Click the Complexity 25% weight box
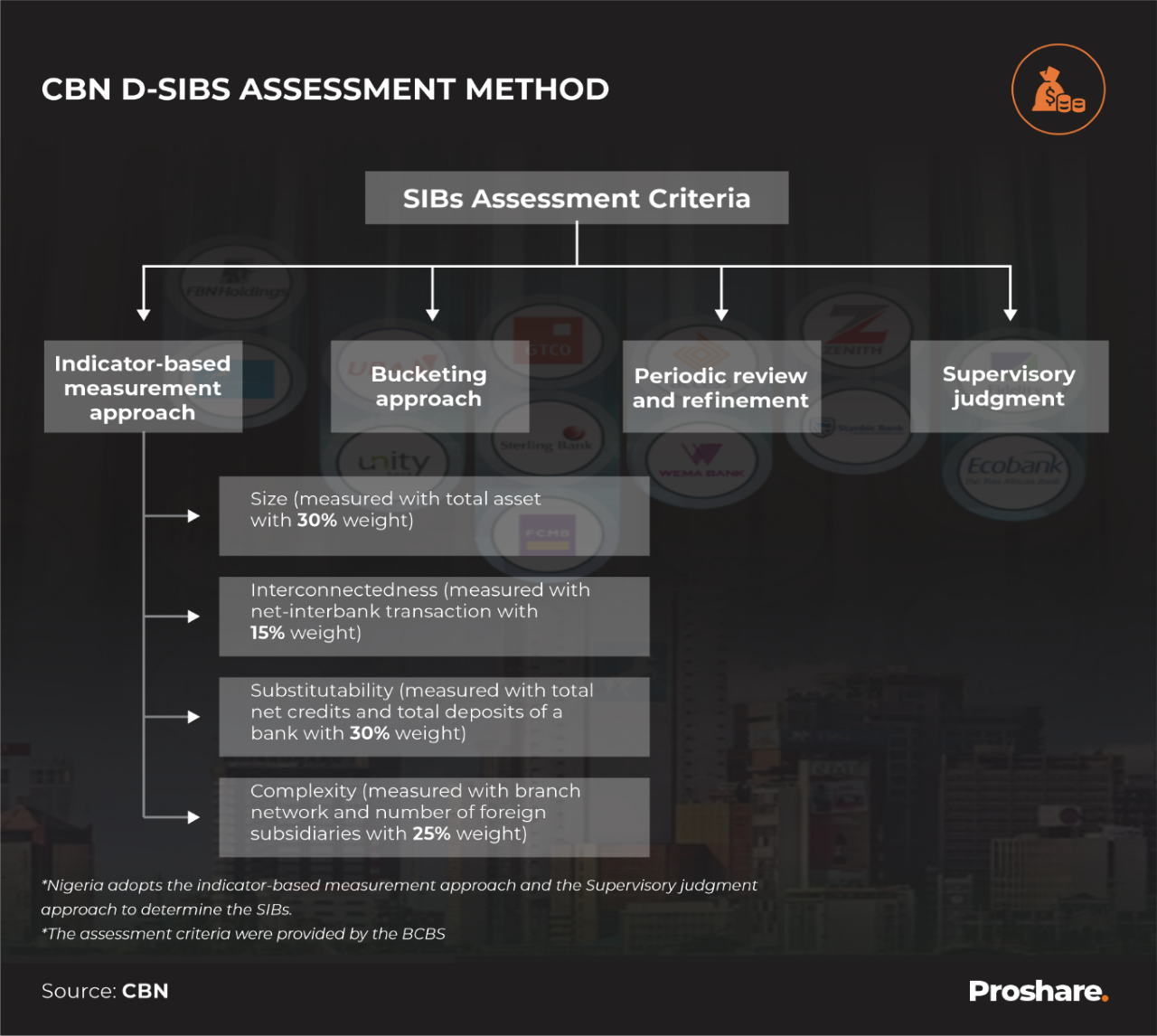The image size is (1157, 1036). 434,817
